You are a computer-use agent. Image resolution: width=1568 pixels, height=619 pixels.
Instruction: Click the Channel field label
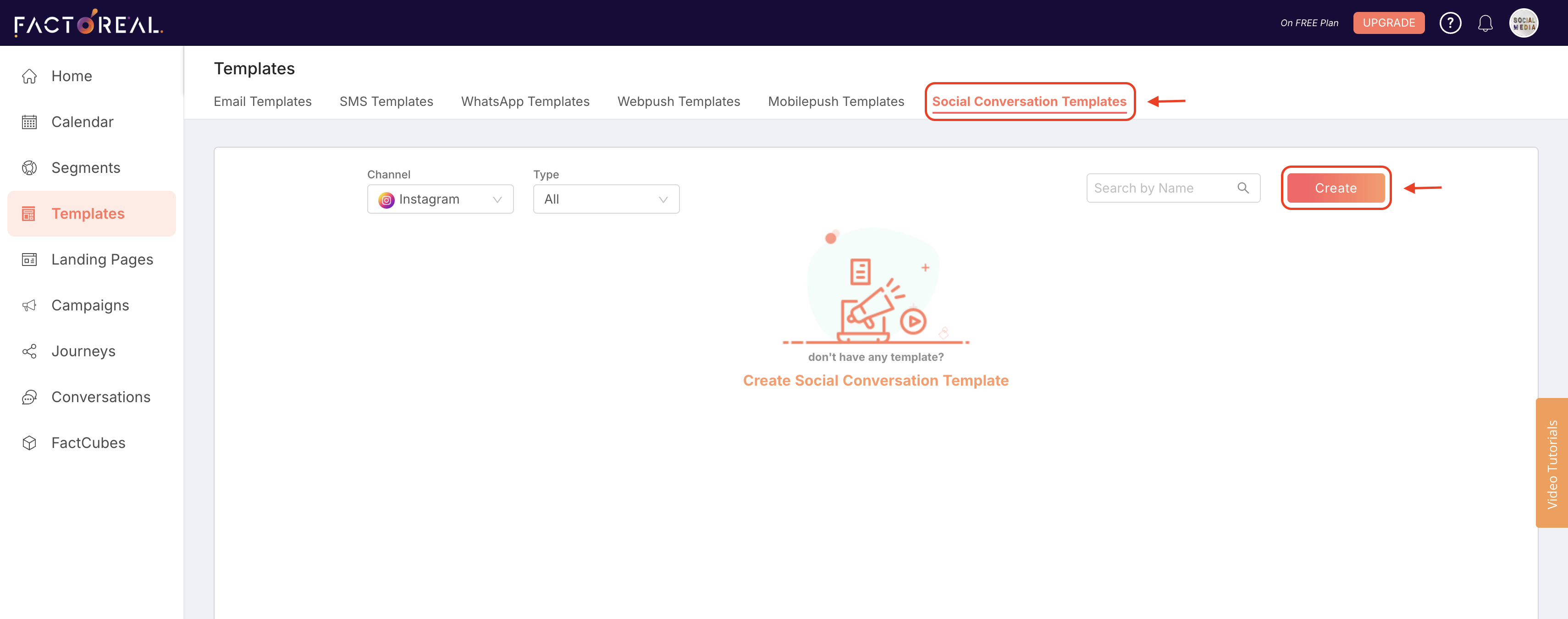pos(388,175)
